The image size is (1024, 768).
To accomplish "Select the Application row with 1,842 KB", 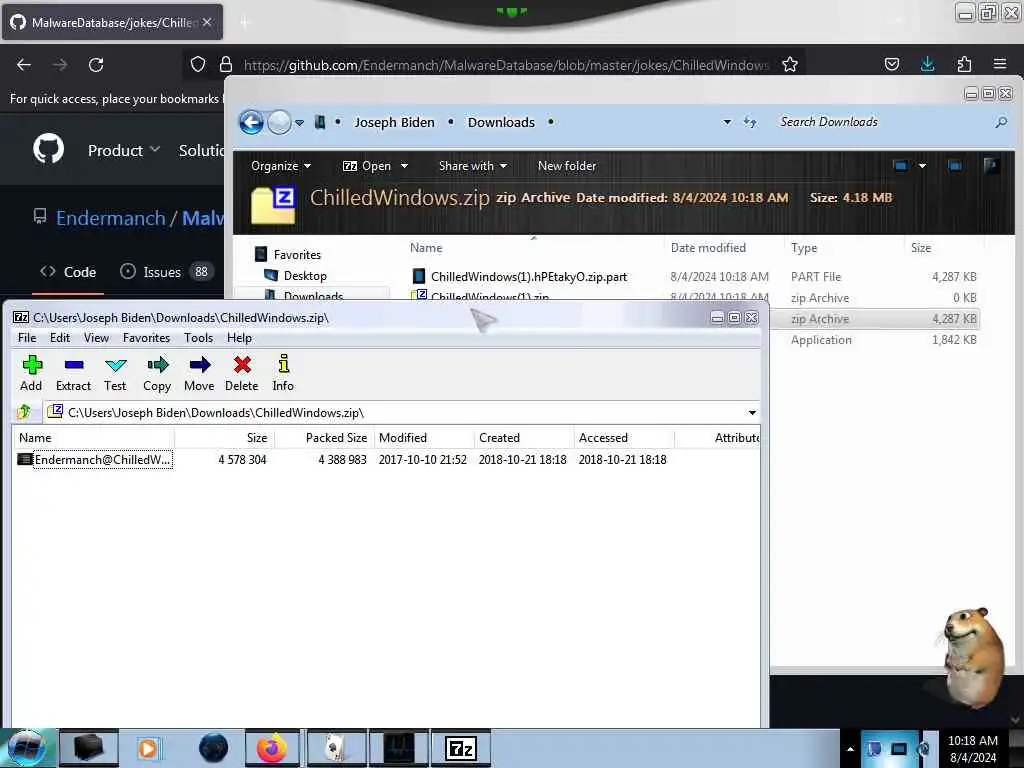I will click(875, 340).
